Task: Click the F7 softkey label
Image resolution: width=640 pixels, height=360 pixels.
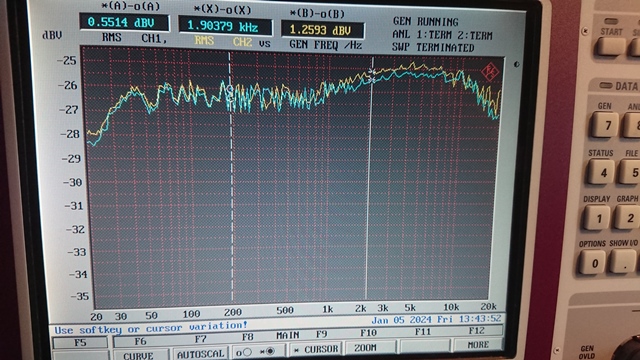Action: [x=200, y=339]
